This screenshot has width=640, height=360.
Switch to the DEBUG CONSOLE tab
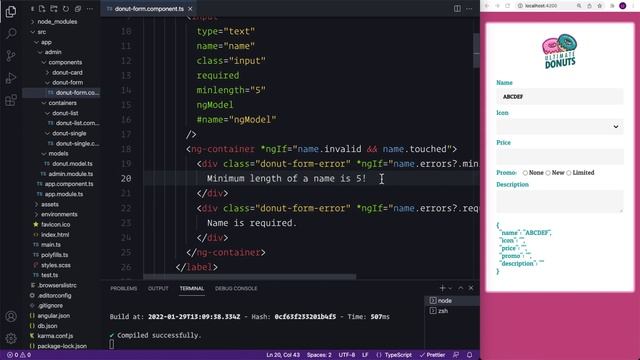(x=236, y=289)
